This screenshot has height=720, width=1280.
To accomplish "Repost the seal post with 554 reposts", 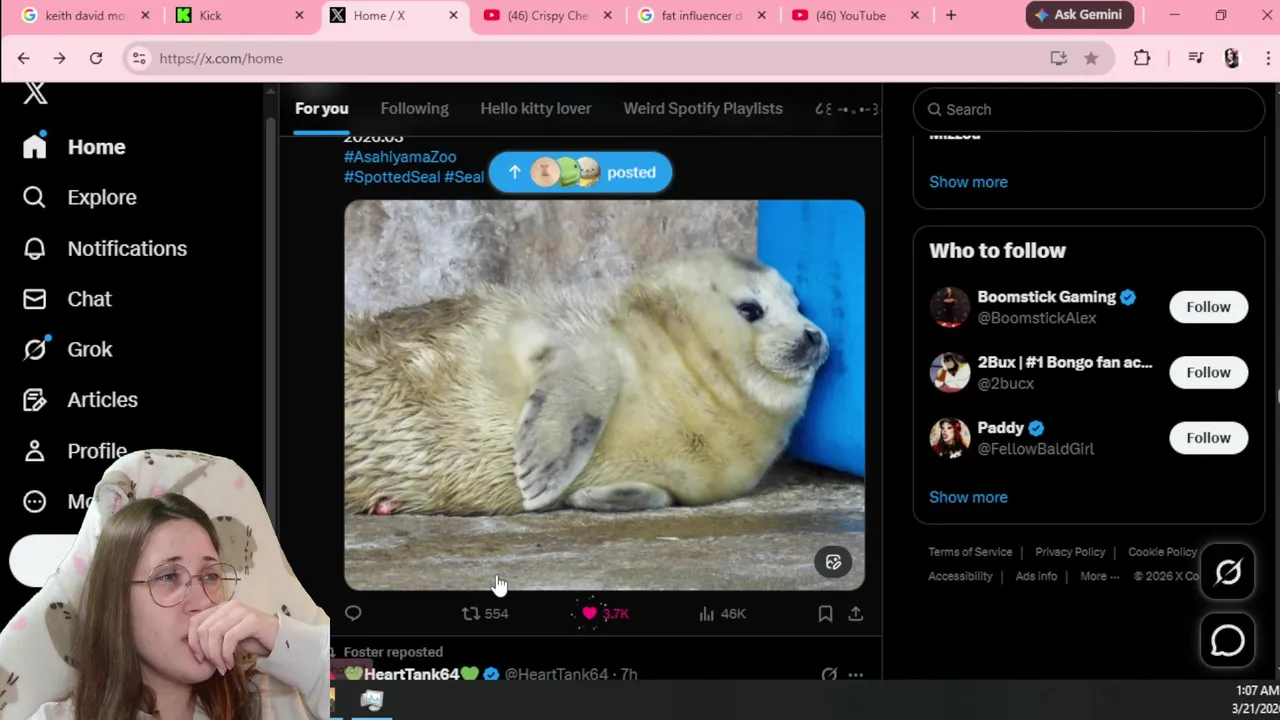I will click(485, 614).
